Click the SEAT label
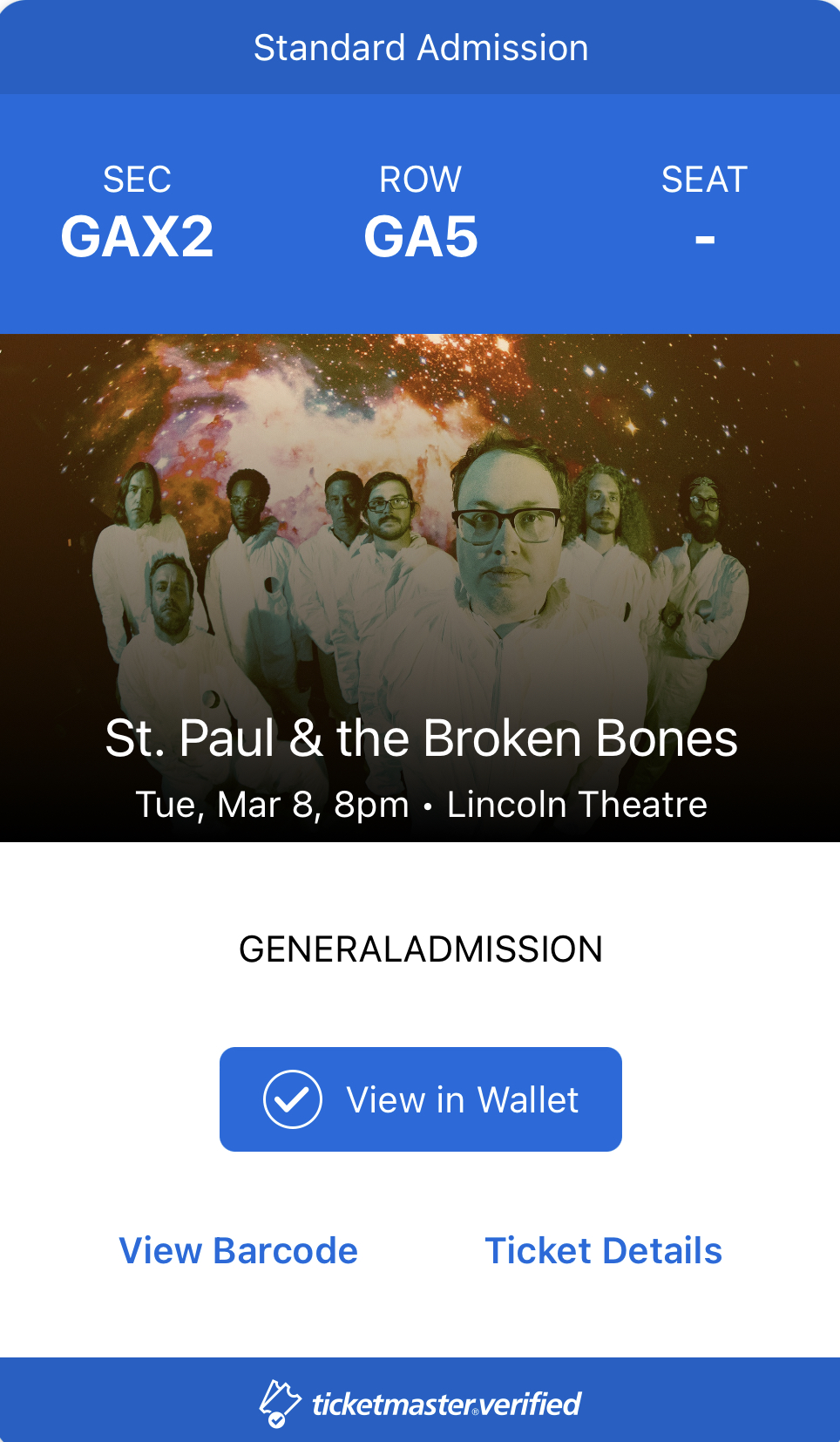This screenshot has width=840, height=1442. pos(705,180)
